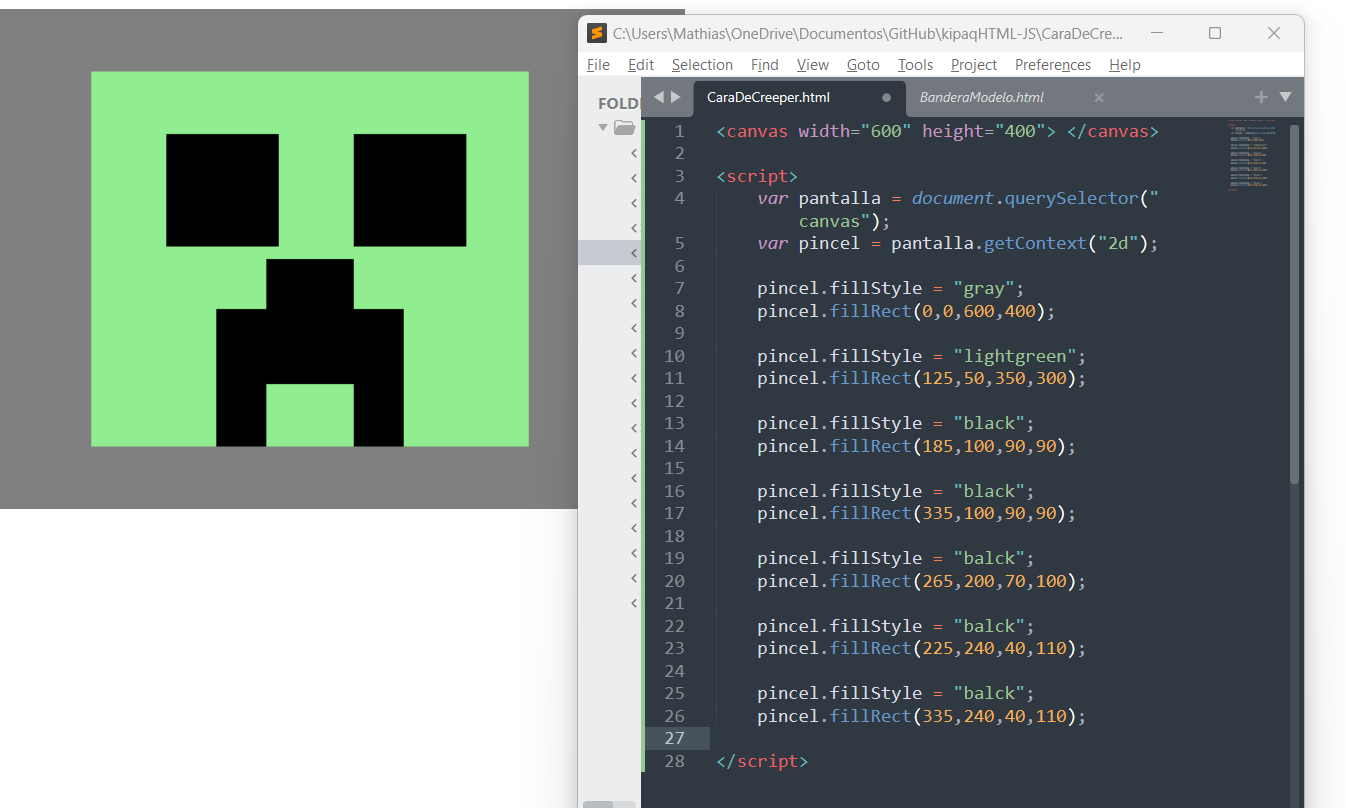Open the Tools menu
Image resolution: width=1346 pixels, height=808 pixels.
[915, 65]
